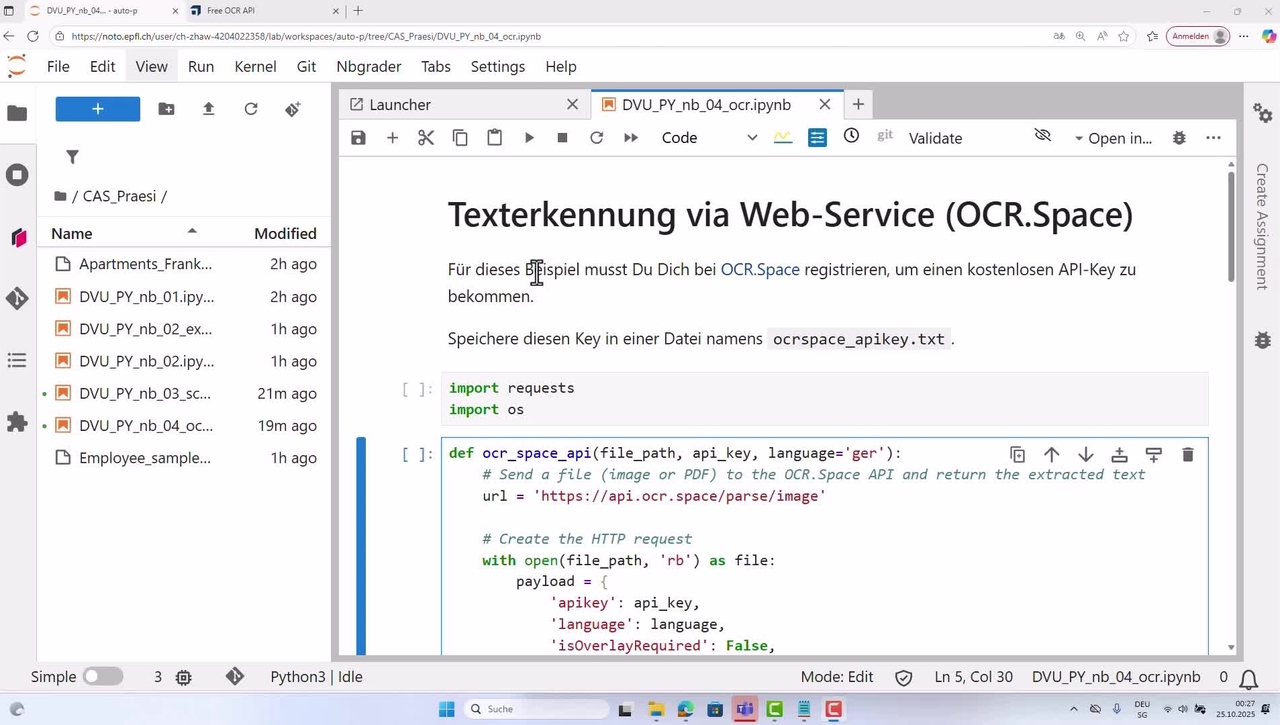
Task: Cut the selected cell with scissors icon
Action: coord(426,138)
